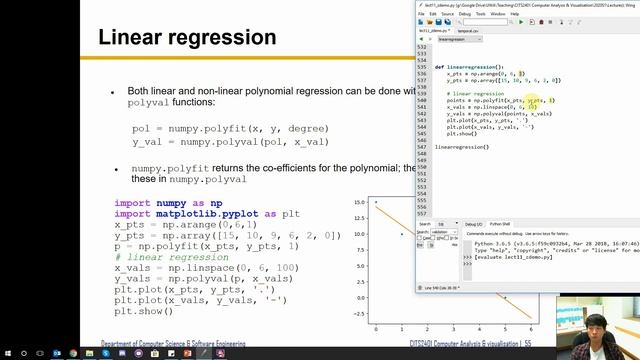Click 'import numpy as np' on the slide
The image size is (640, 360).
(x=168, y=203)
